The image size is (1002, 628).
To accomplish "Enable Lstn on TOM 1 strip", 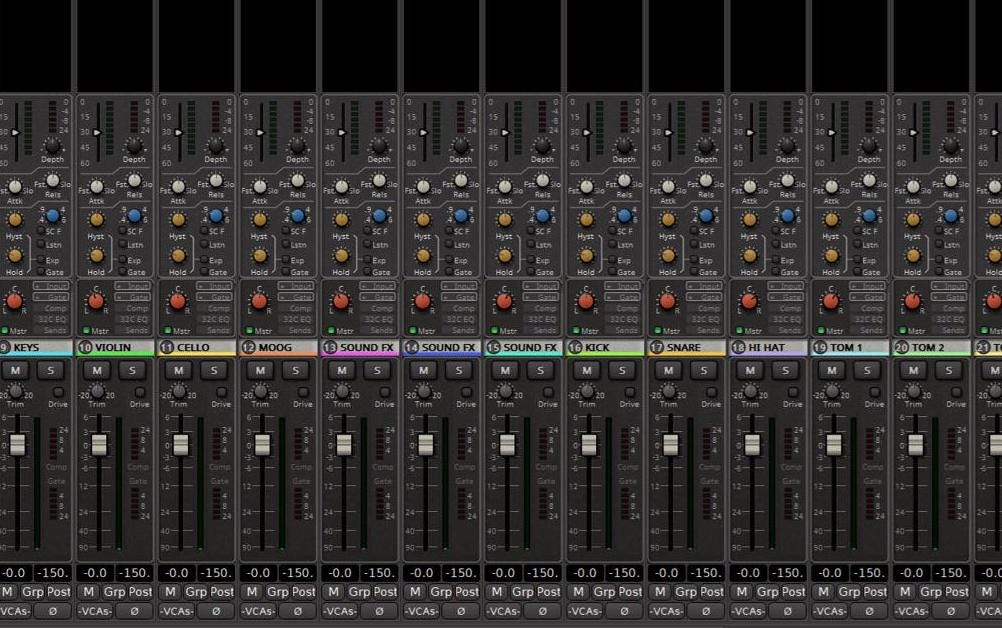I will (x=858, y=244).
